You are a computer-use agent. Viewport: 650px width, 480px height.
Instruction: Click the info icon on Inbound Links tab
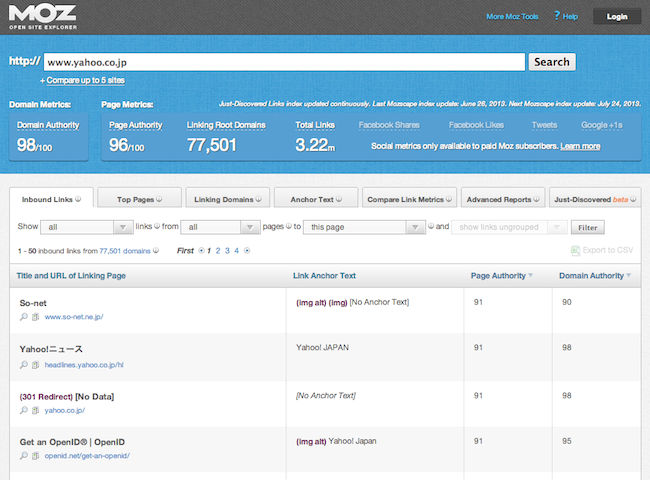tap(78, 199)
